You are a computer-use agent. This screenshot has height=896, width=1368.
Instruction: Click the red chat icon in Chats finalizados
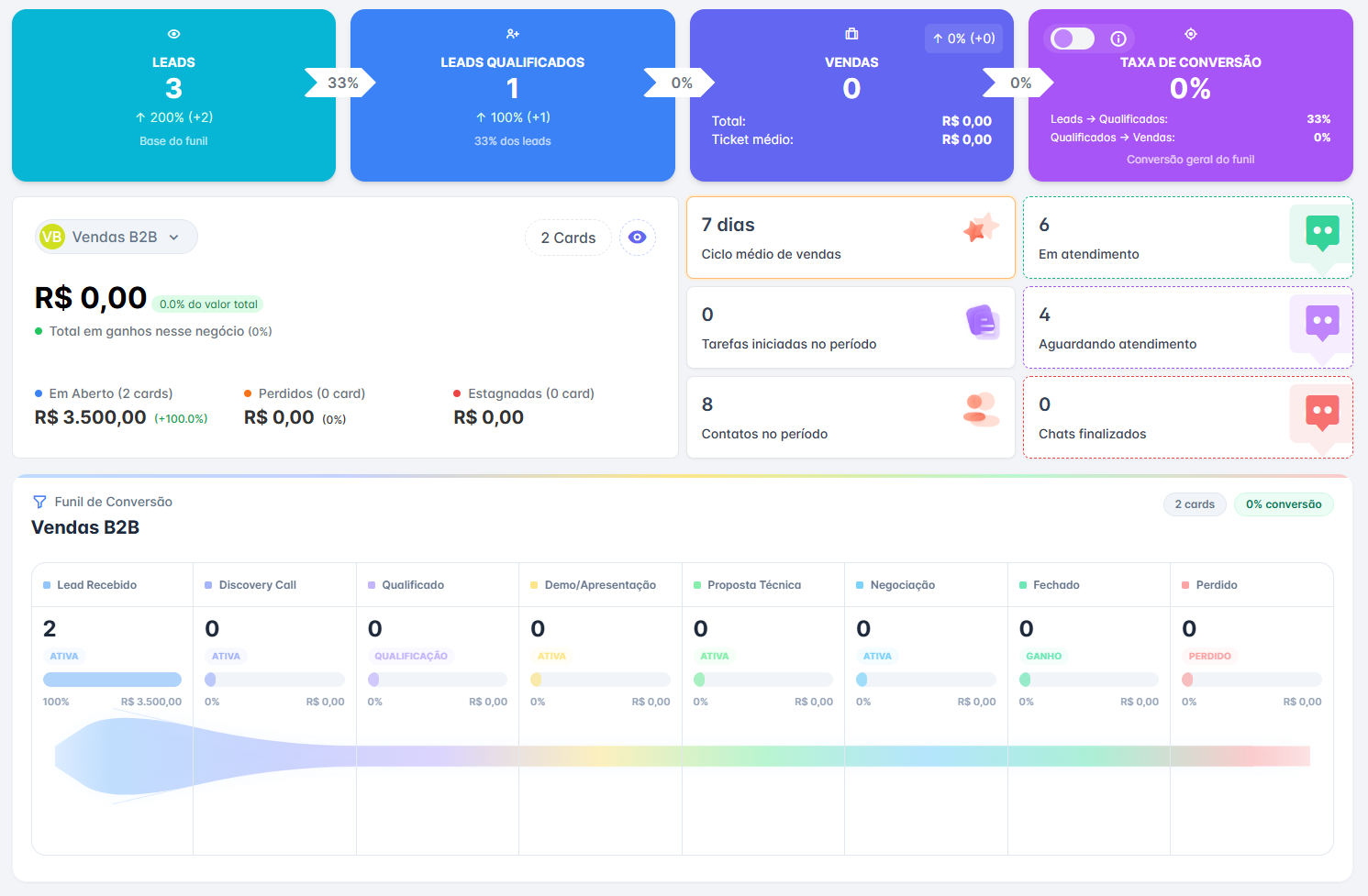(x=1321, y=415)
